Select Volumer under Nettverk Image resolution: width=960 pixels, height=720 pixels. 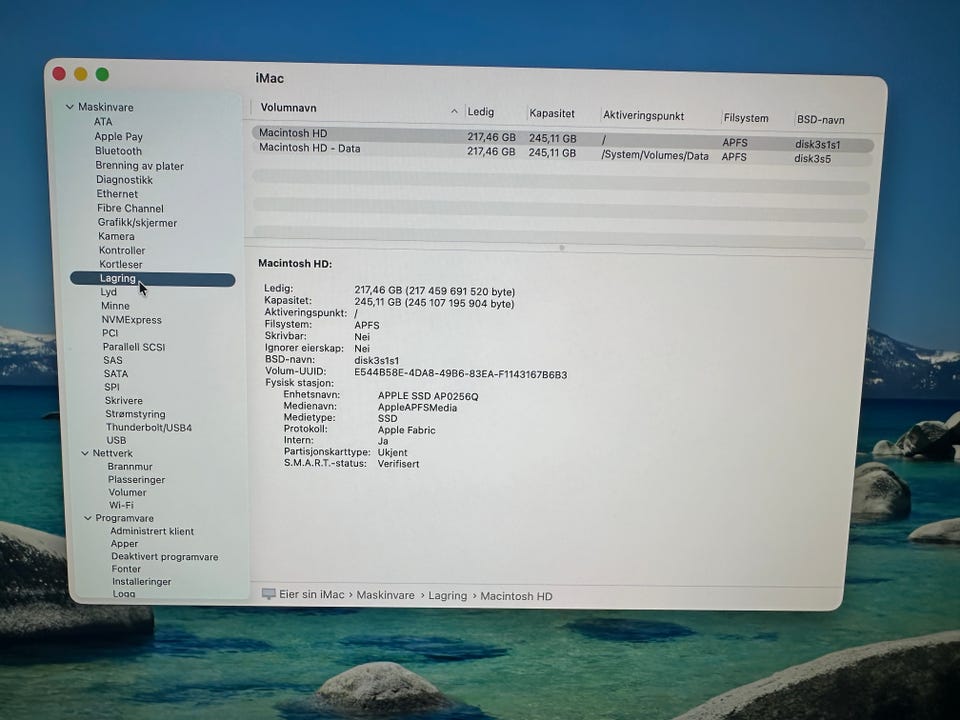(127, 492)
